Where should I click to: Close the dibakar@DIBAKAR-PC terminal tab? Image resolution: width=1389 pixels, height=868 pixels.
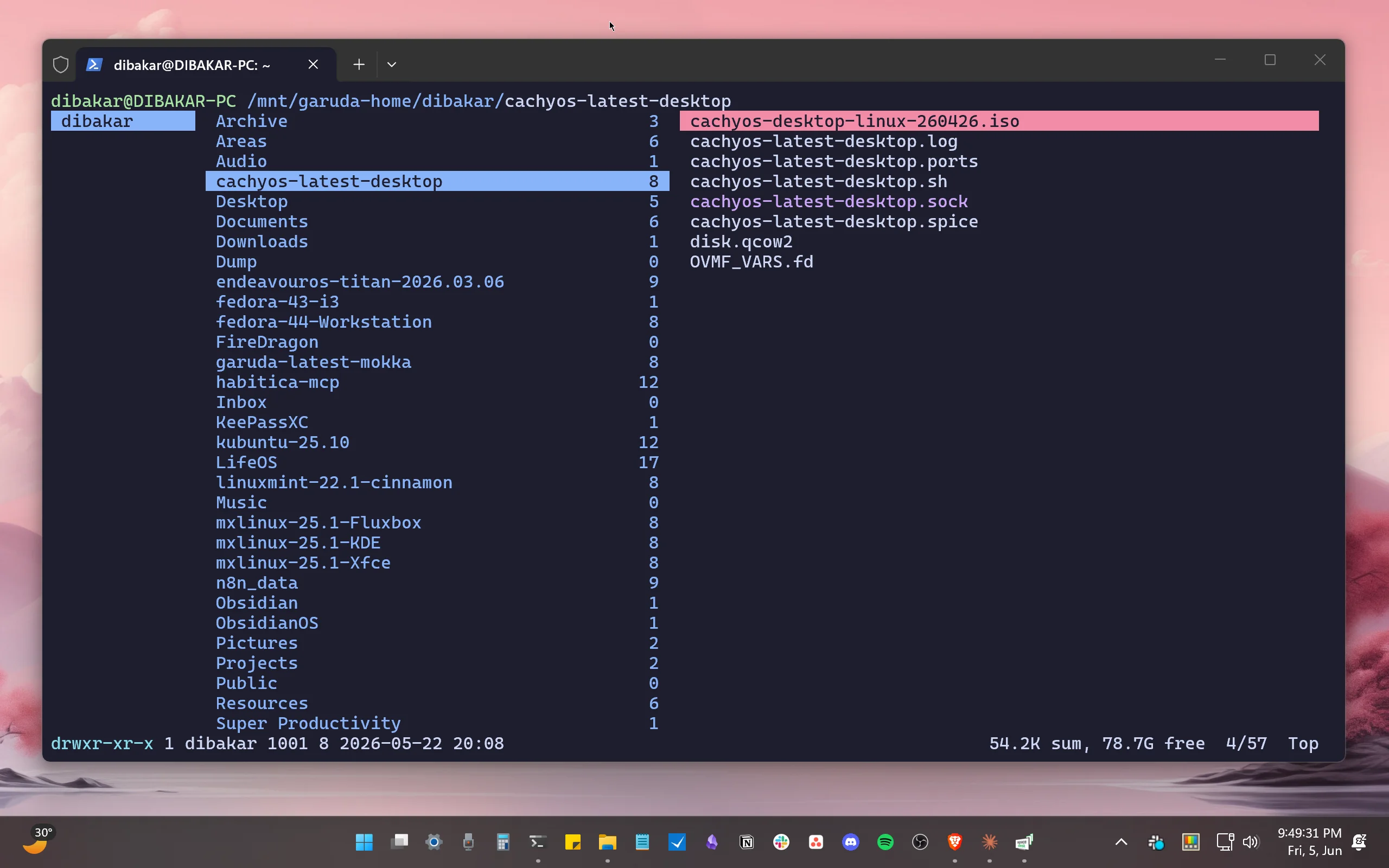313,65
